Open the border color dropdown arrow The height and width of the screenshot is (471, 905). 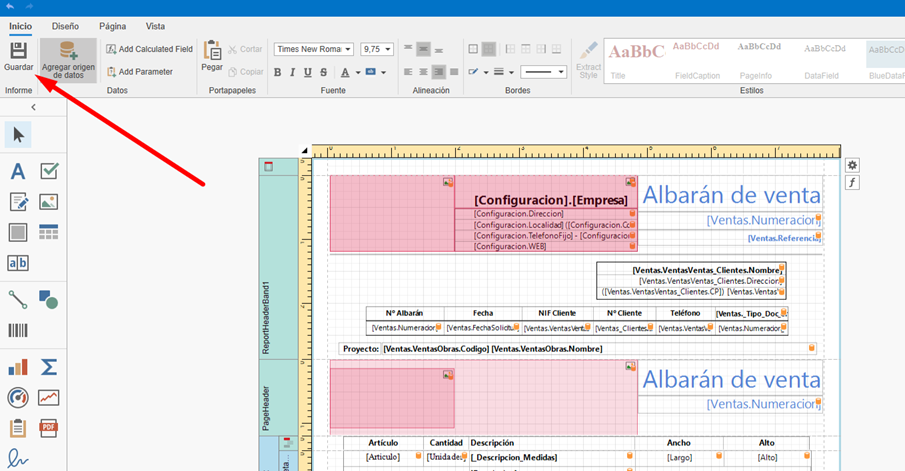[x=486, y=72]
